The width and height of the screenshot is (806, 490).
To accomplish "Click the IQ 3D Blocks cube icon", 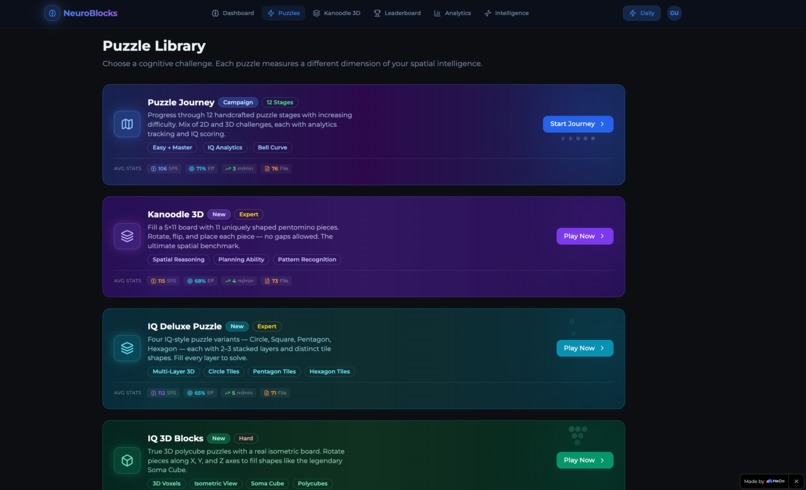I will [x=127, y=460].
